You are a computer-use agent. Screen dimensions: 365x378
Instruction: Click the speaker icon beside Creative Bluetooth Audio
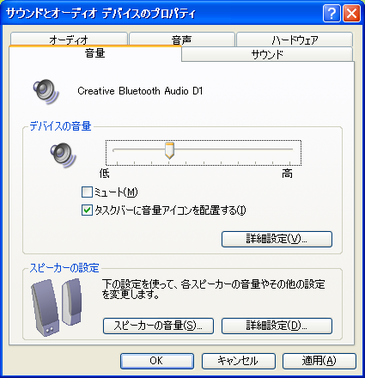point(46,91)
